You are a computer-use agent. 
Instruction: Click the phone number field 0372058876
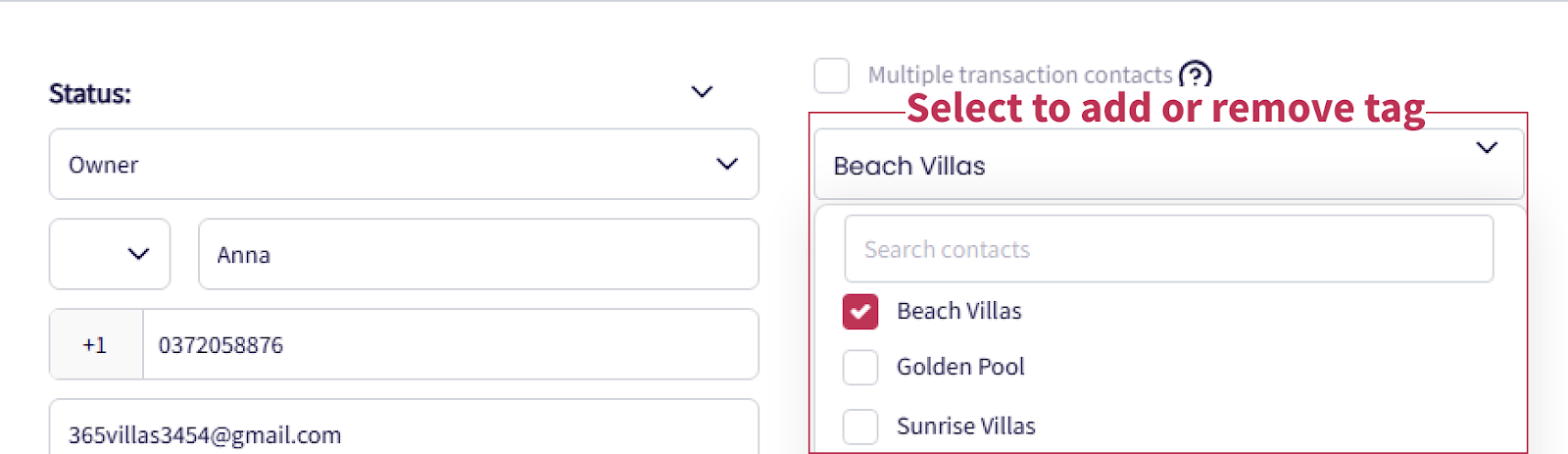(451, 345)
